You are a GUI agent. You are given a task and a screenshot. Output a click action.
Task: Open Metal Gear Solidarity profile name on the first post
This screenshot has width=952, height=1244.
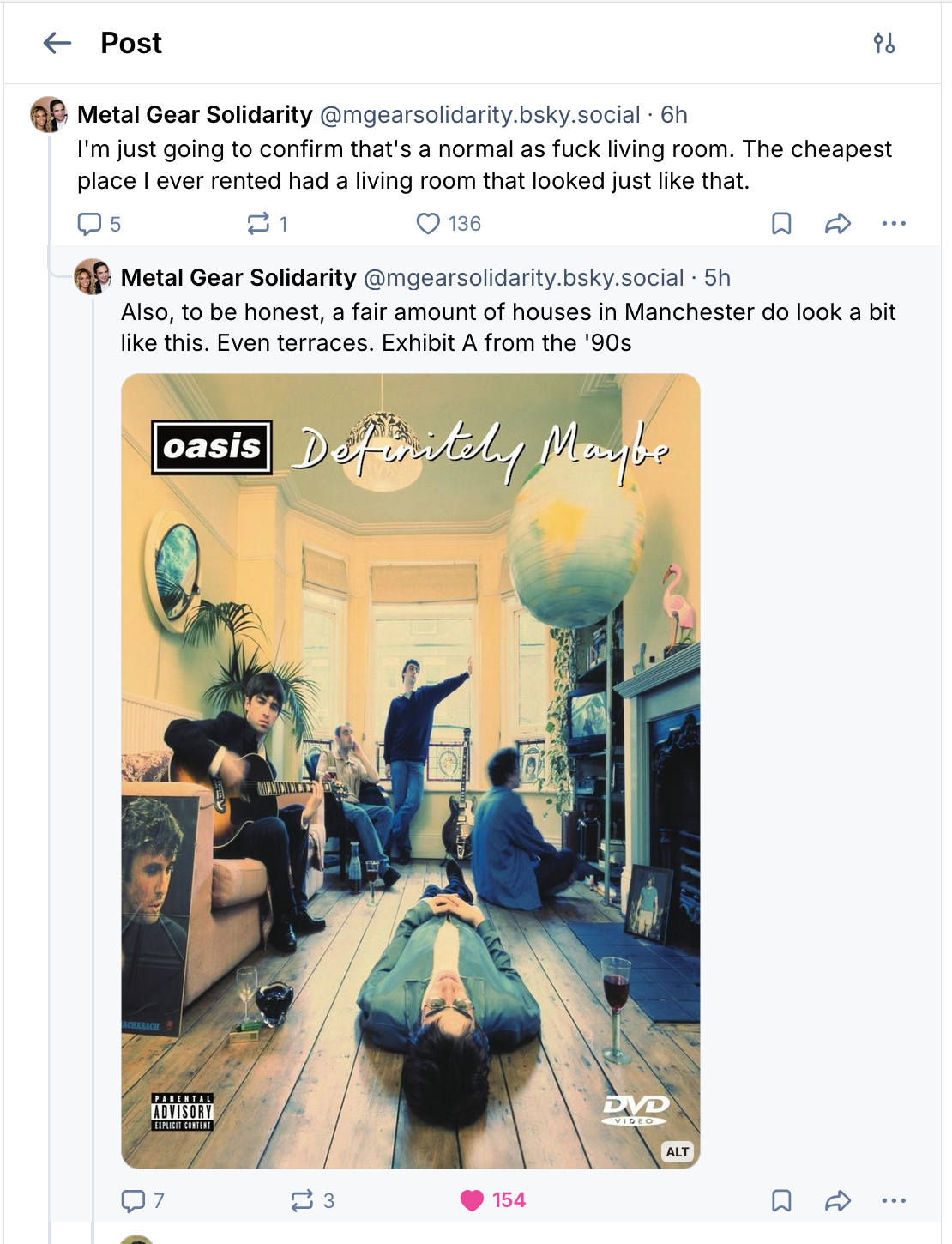tap(195, 115)
